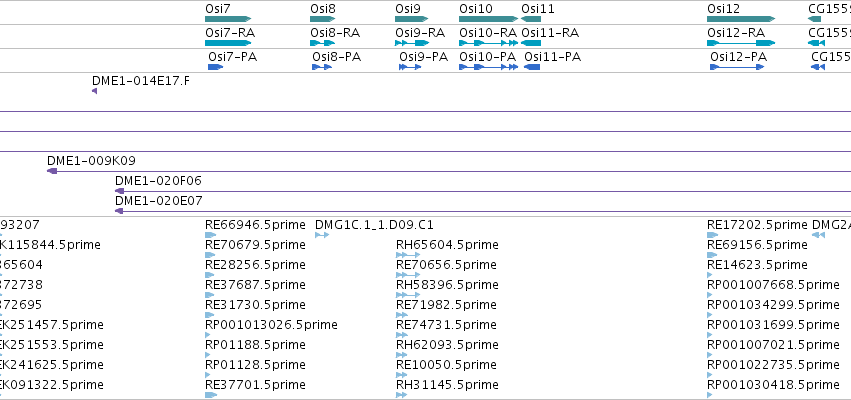
Task: Open EST RE10050.5prime
Action: pyautogui.click(x=447, y=364)
